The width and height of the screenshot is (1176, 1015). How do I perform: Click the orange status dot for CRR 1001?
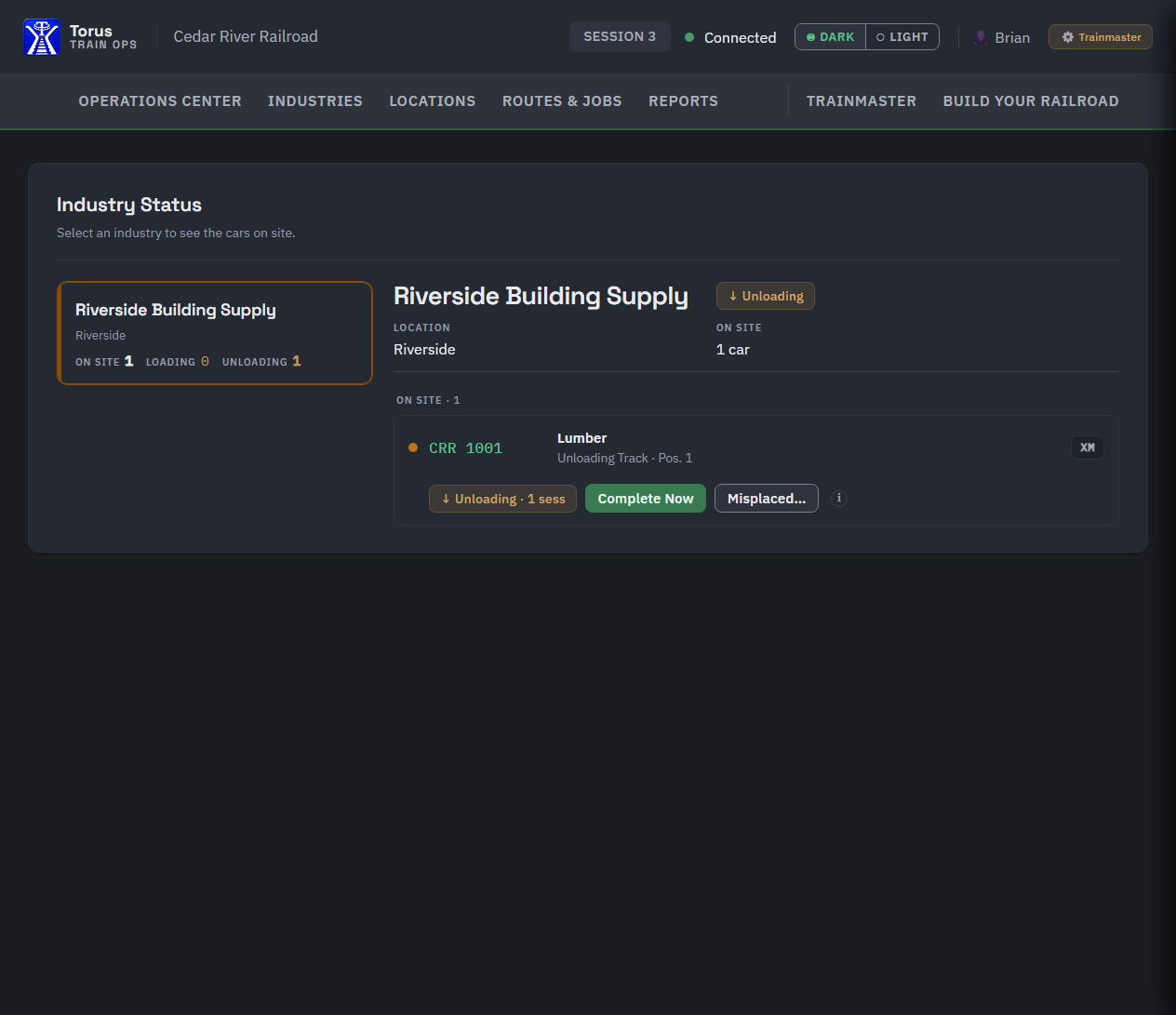point(413,447)
